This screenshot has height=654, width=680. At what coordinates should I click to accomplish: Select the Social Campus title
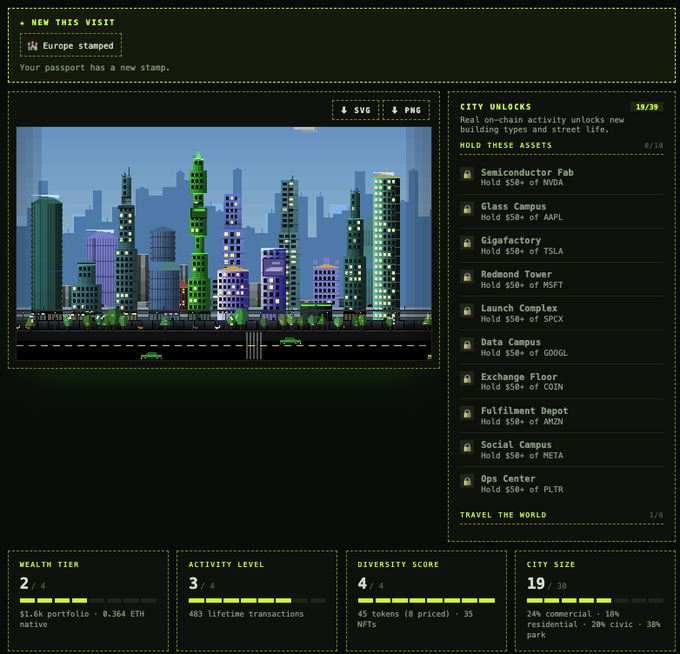coord(516,445)
